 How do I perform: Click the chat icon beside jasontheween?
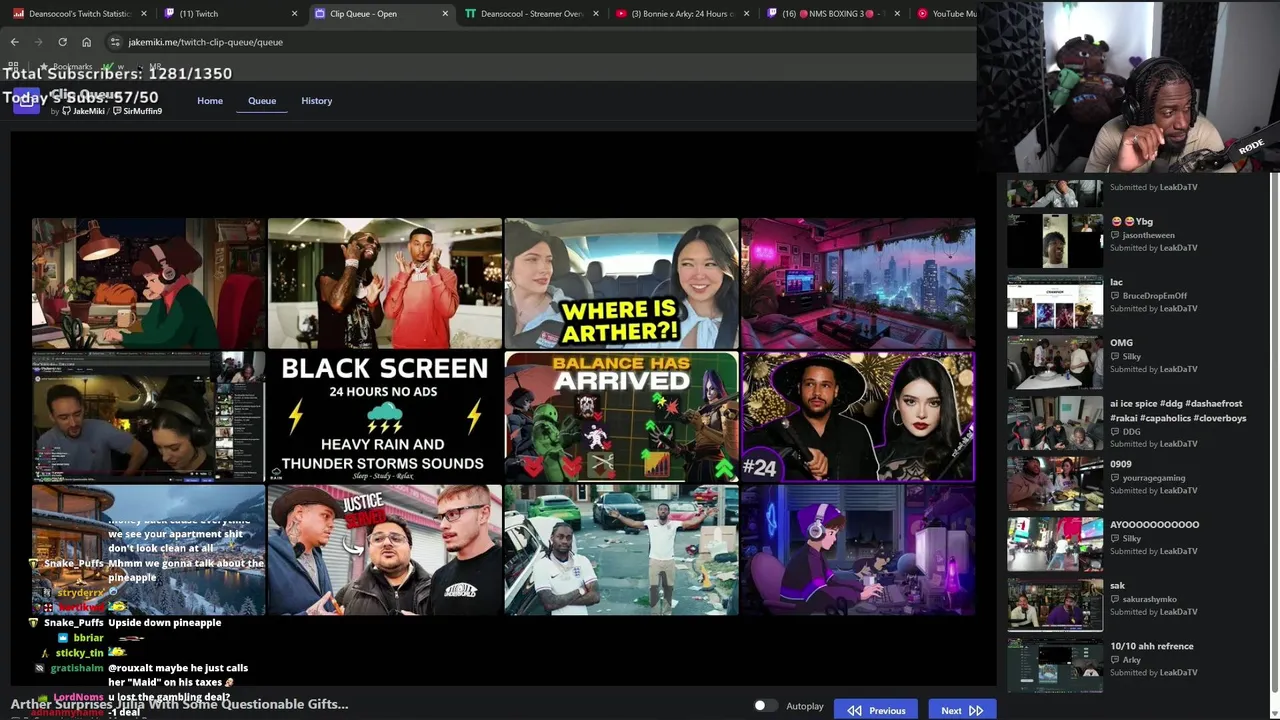point(1115,235)
